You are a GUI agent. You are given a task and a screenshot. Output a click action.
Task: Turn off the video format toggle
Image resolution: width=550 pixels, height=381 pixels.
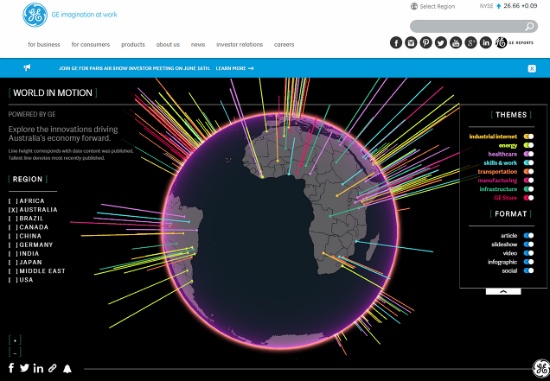529,253
